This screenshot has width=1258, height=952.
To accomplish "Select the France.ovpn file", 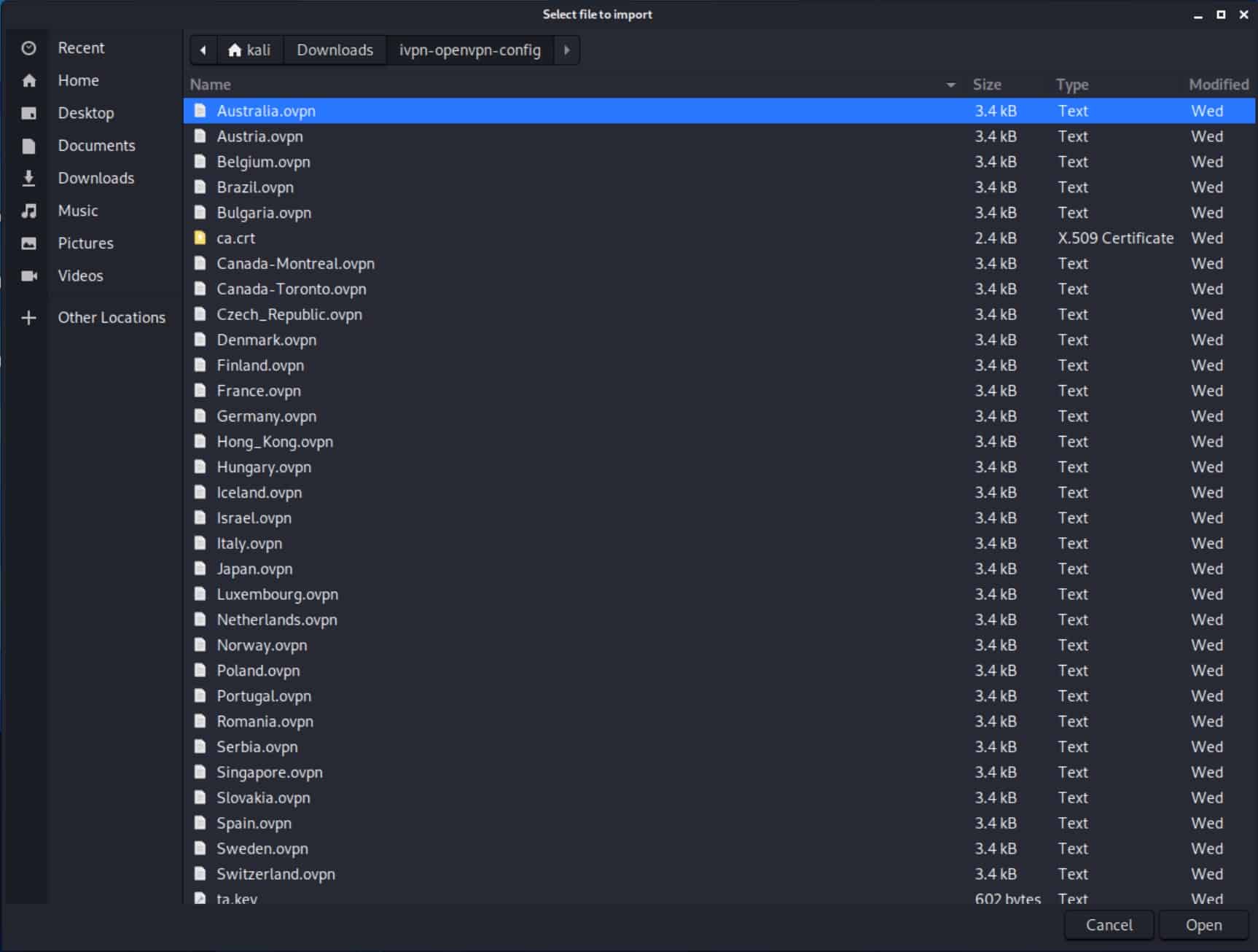I will point(719,390).
